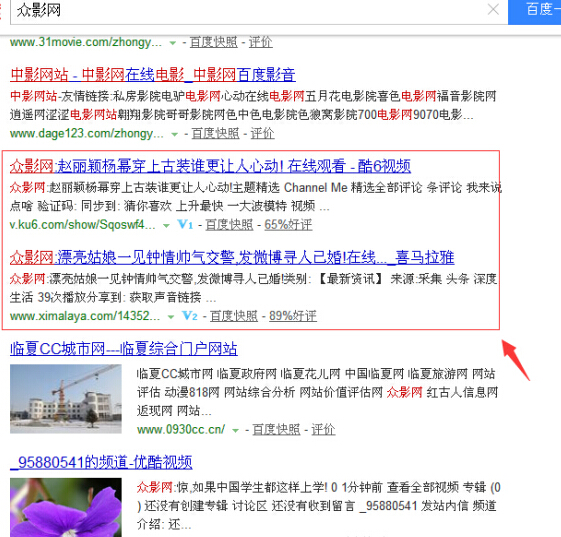Click the 89%好评 rating link

tap(293, 316)
